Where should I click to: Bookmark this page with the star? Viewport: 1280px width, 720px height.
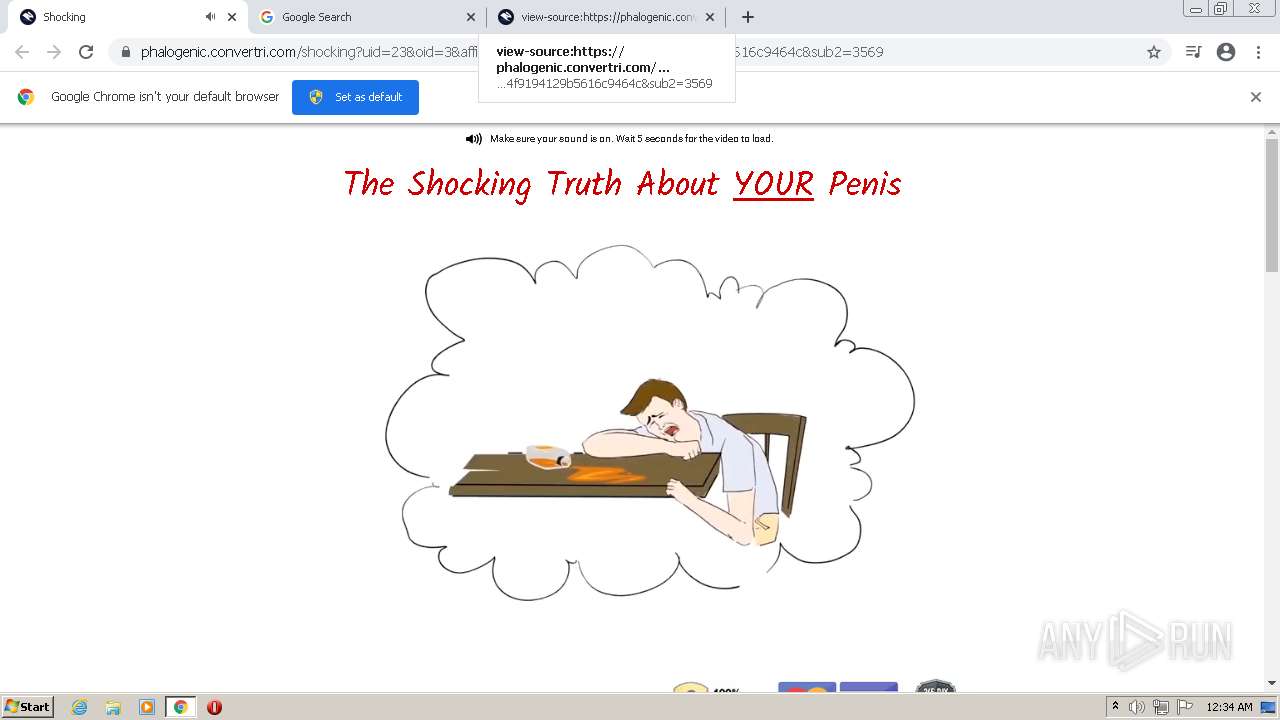(x=1154, y=52)
